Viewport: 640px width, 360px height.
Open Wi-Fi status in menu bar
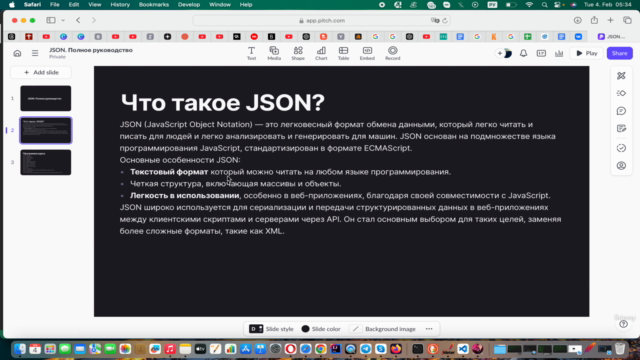click(x=529, y=4)
